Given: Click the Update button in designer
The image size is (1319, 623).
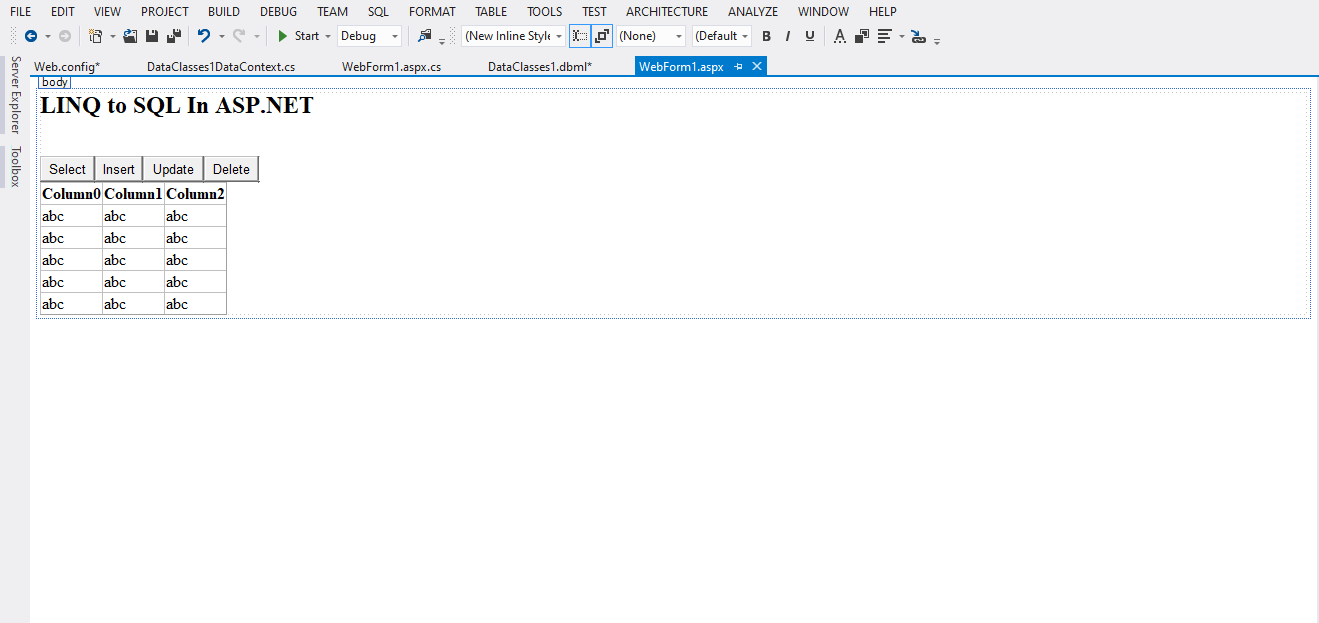Looking at the screenshot, I should 174,169.
